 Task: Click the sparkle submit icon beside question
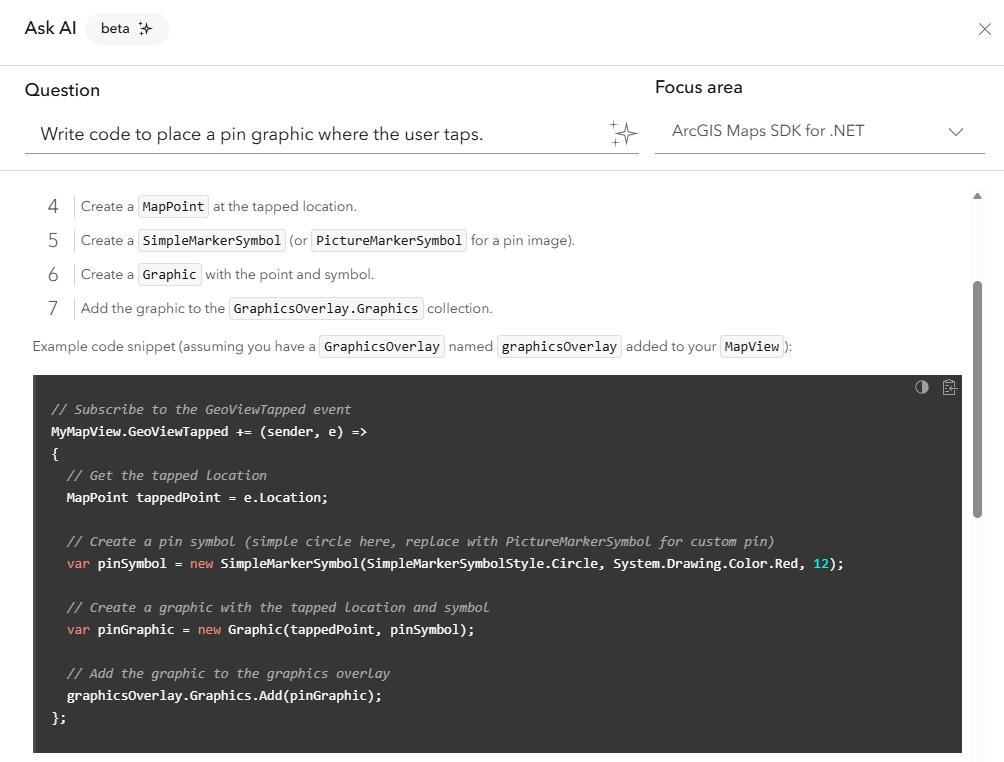tap(623, 133)
